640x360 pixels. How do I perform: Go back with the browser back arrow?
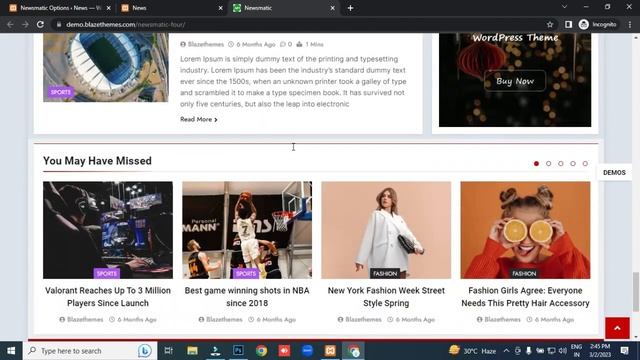click(10, 24)
